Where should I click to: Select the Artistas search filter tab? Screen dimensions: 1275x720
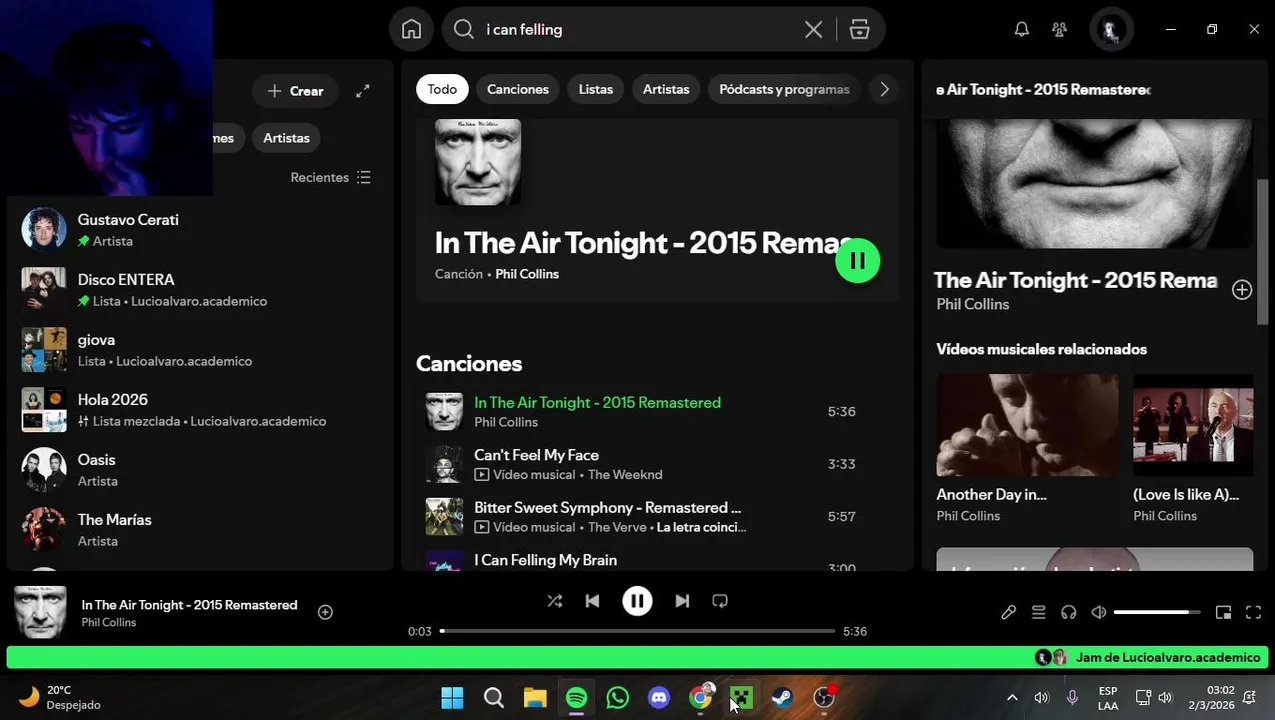[x=666, y=89]
